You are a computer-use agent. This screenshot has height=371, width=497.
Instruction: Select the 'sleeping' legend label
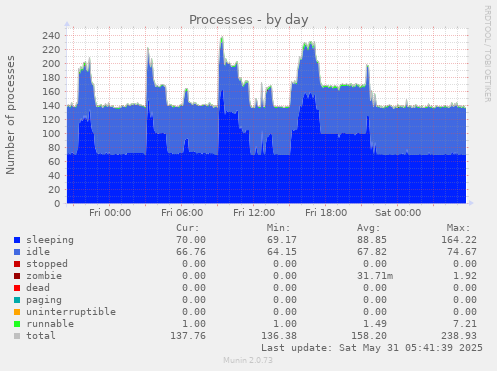(x=50, y=240)
